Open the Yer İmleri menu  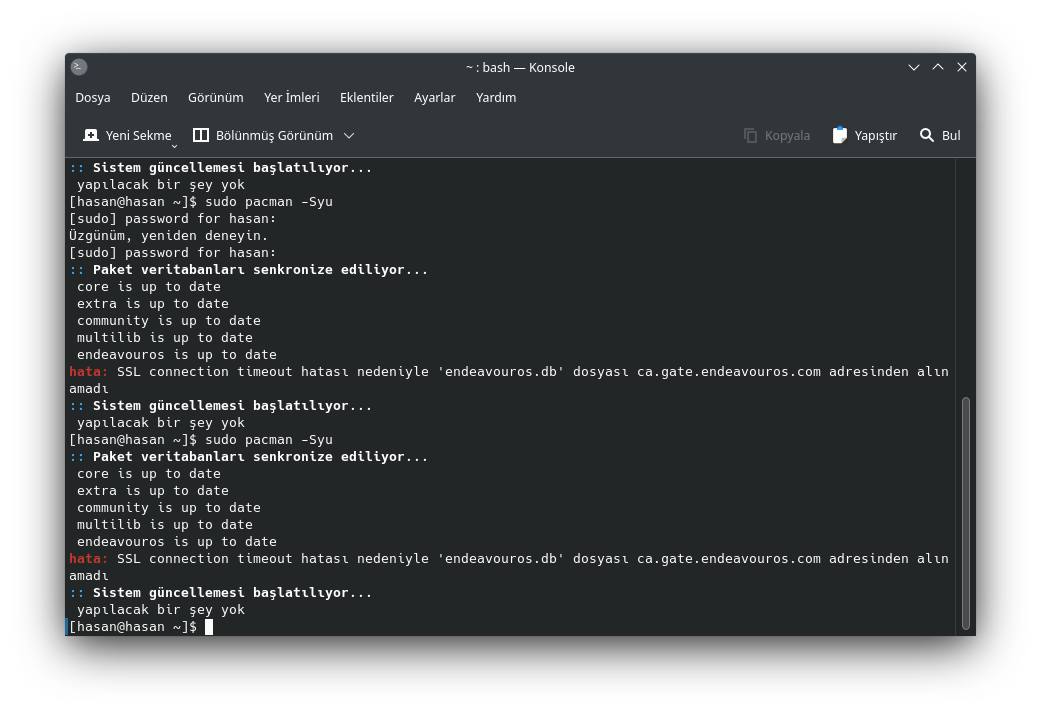pyautogui.click(x=291, y=98)
